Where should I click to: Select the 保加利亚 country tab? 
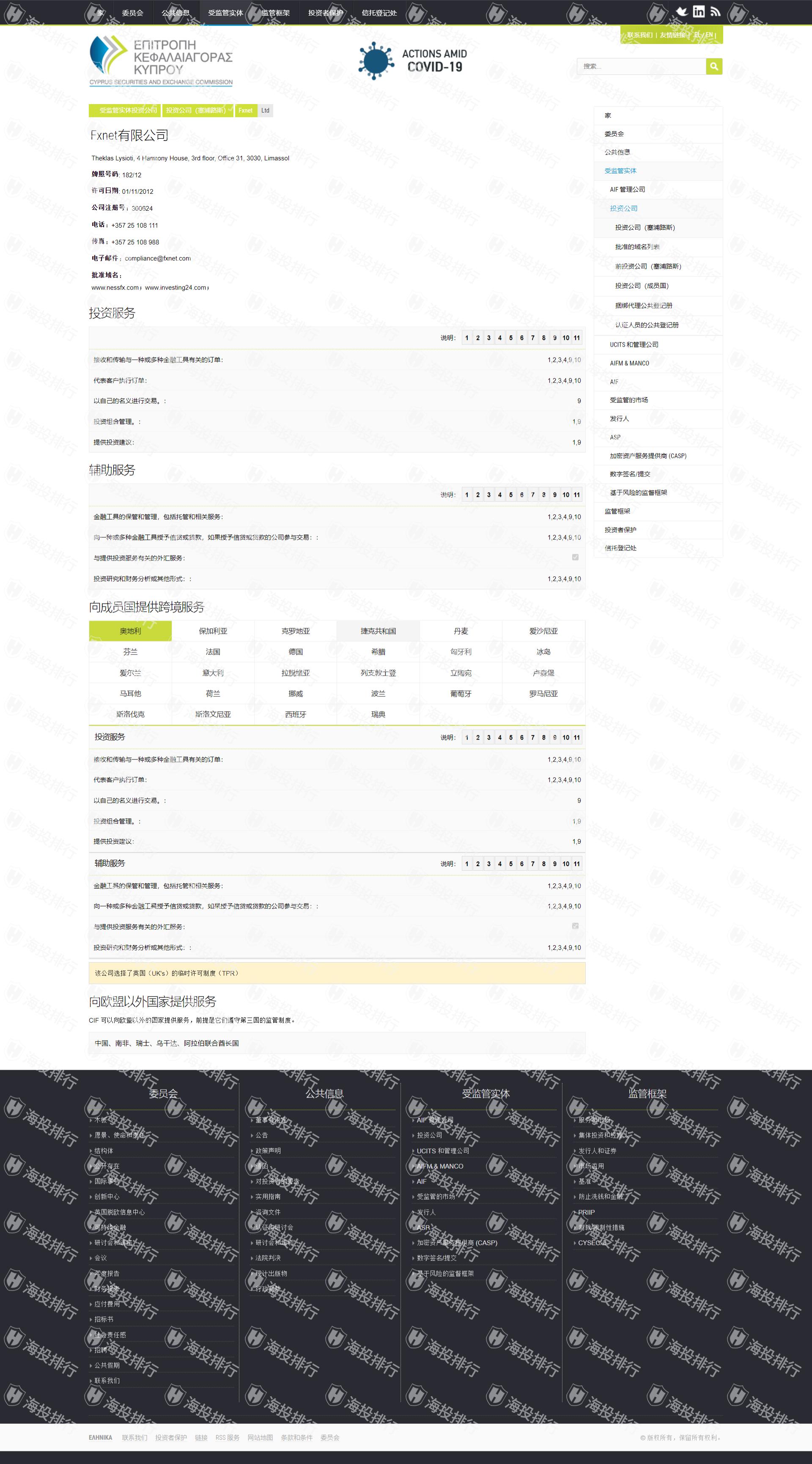[x=213, y=631]
